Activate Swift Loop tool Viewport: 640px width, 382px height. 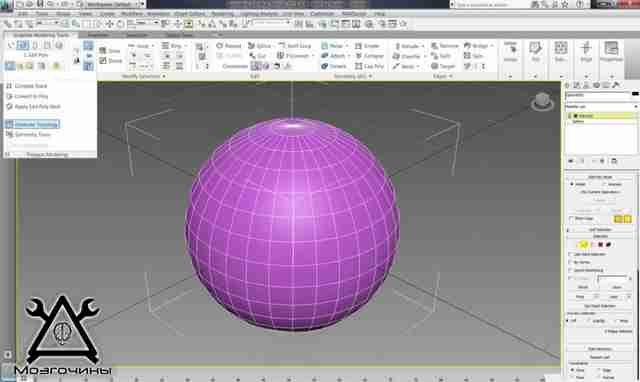click(295, 46)
